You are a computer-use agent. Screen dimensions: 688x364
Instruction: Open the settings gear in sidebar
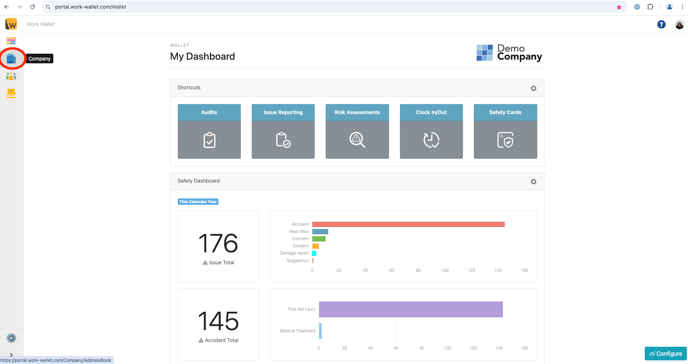[x=11, y=338]
